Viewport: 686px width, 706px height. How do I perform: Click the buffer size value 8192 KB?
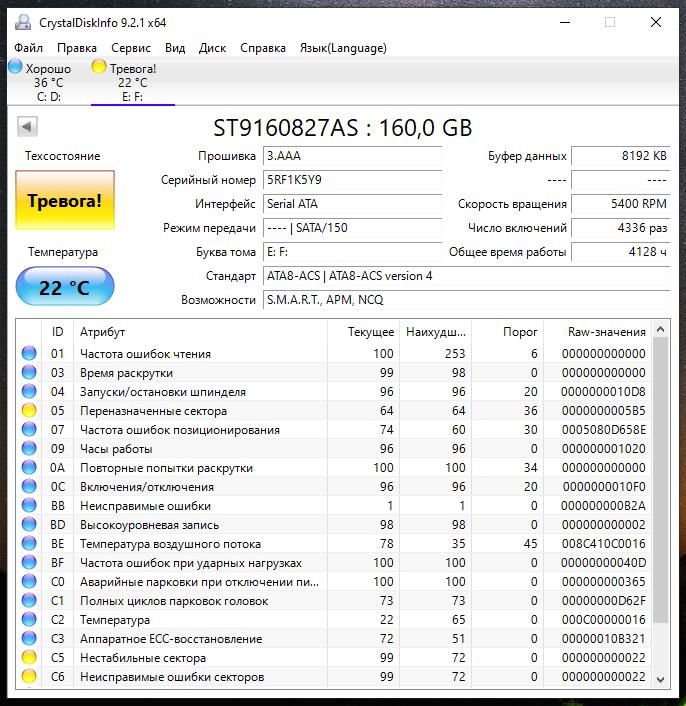[x=621, y=156]
